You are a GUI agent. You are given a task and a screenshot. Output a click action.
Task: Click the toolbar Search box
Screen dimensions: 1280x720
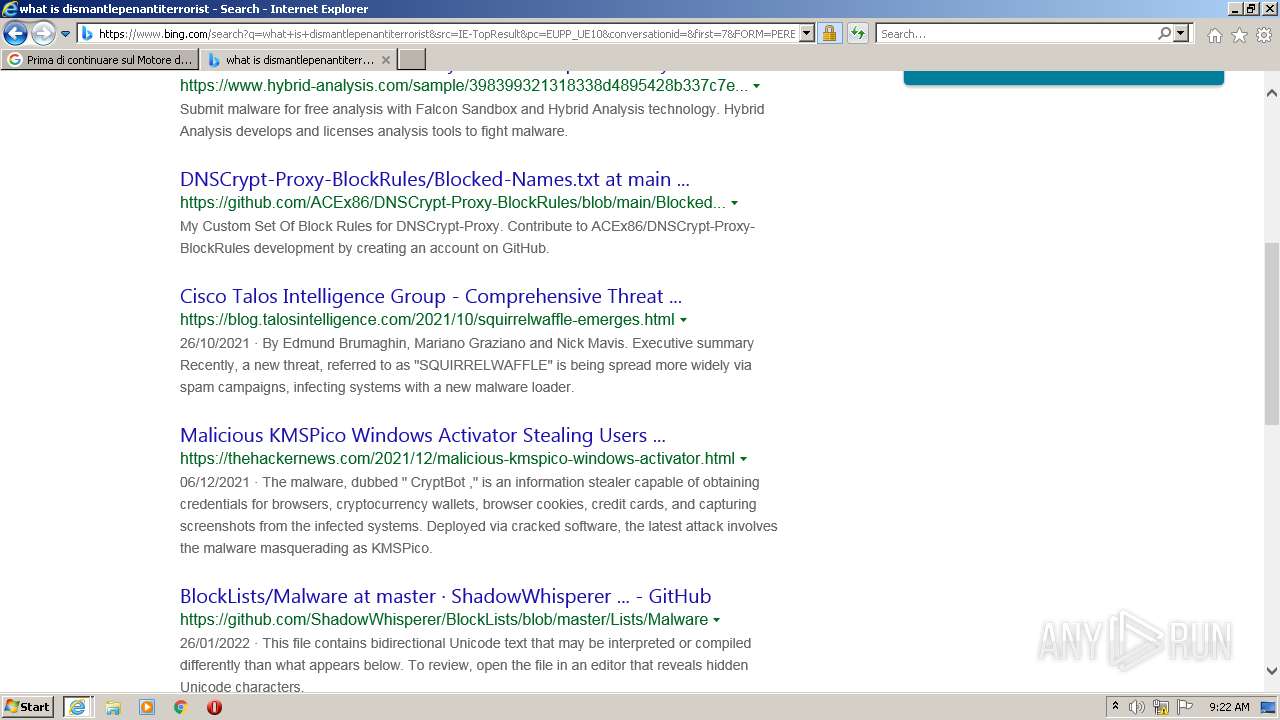pos(1015,33)
